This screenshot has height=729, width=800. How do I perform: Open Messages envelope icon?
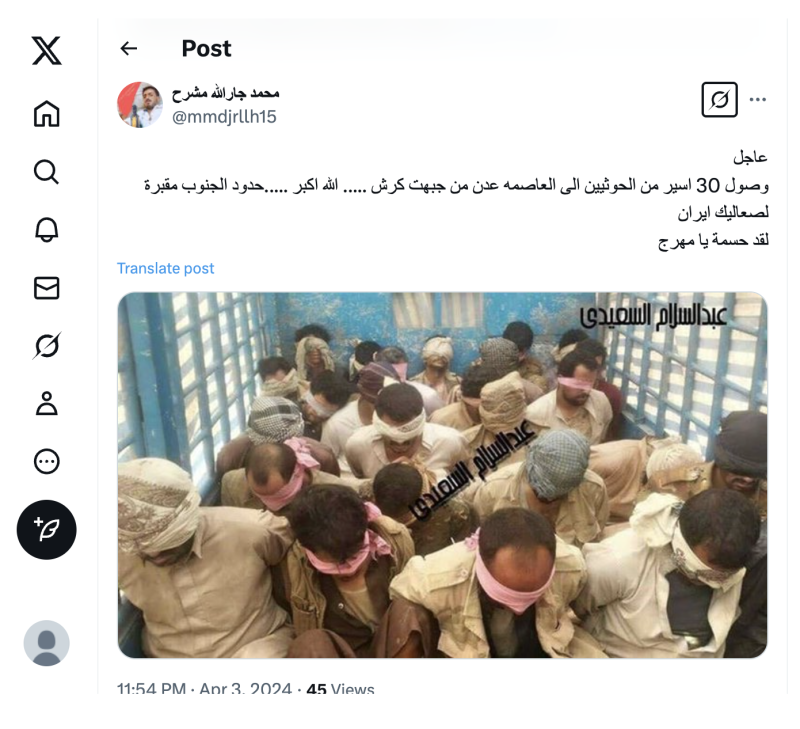pos(46,288)
